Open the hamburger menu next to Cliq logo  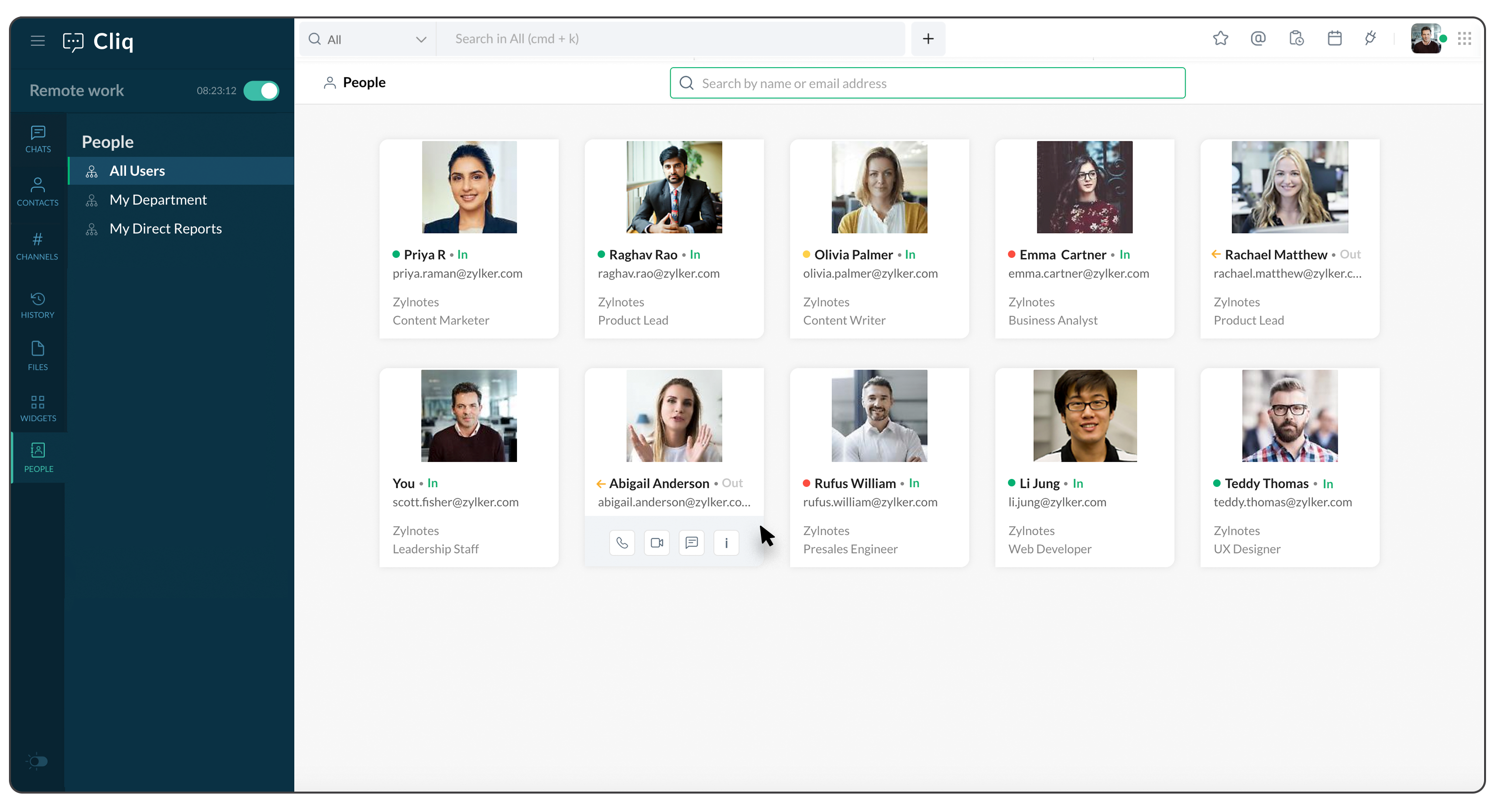[37, 41]
